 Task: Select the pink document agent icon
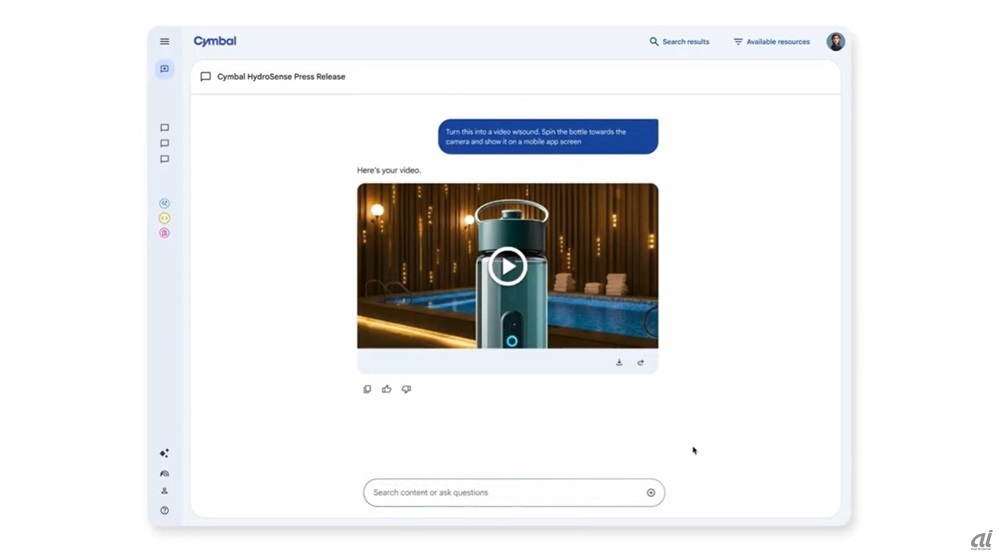click(x=165, y=233)
